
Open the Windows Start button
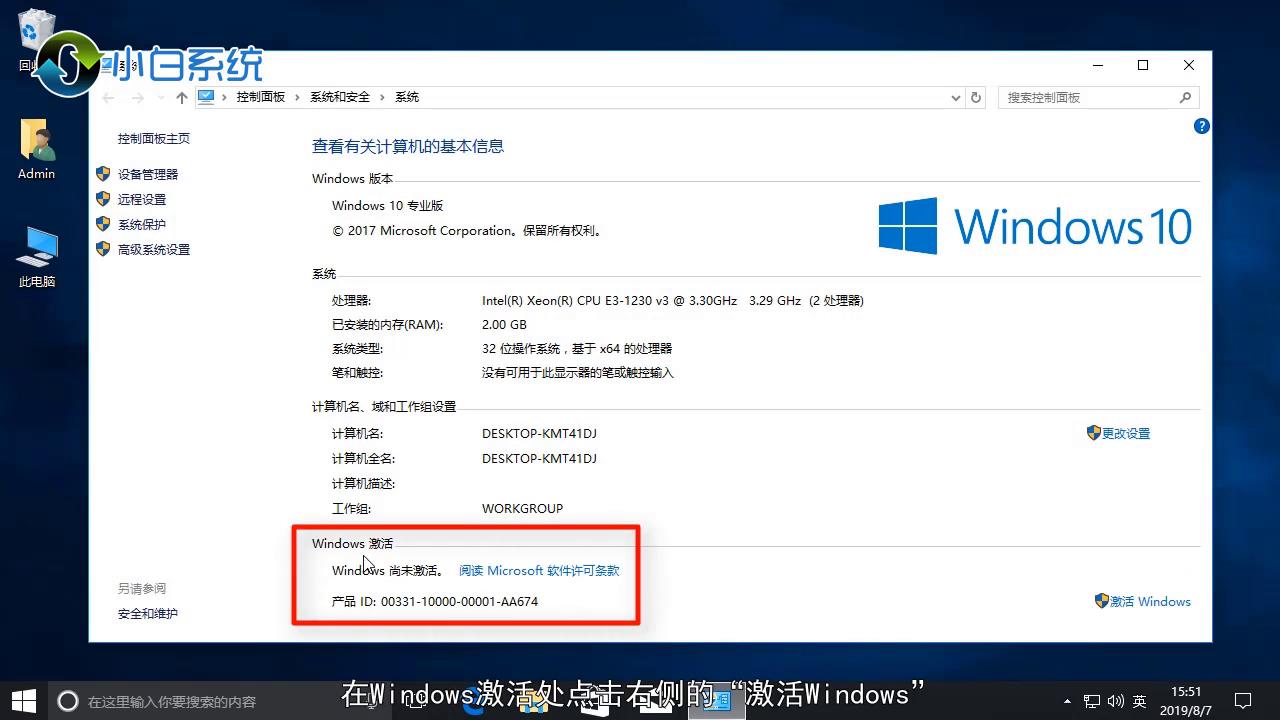pos(24,700)
